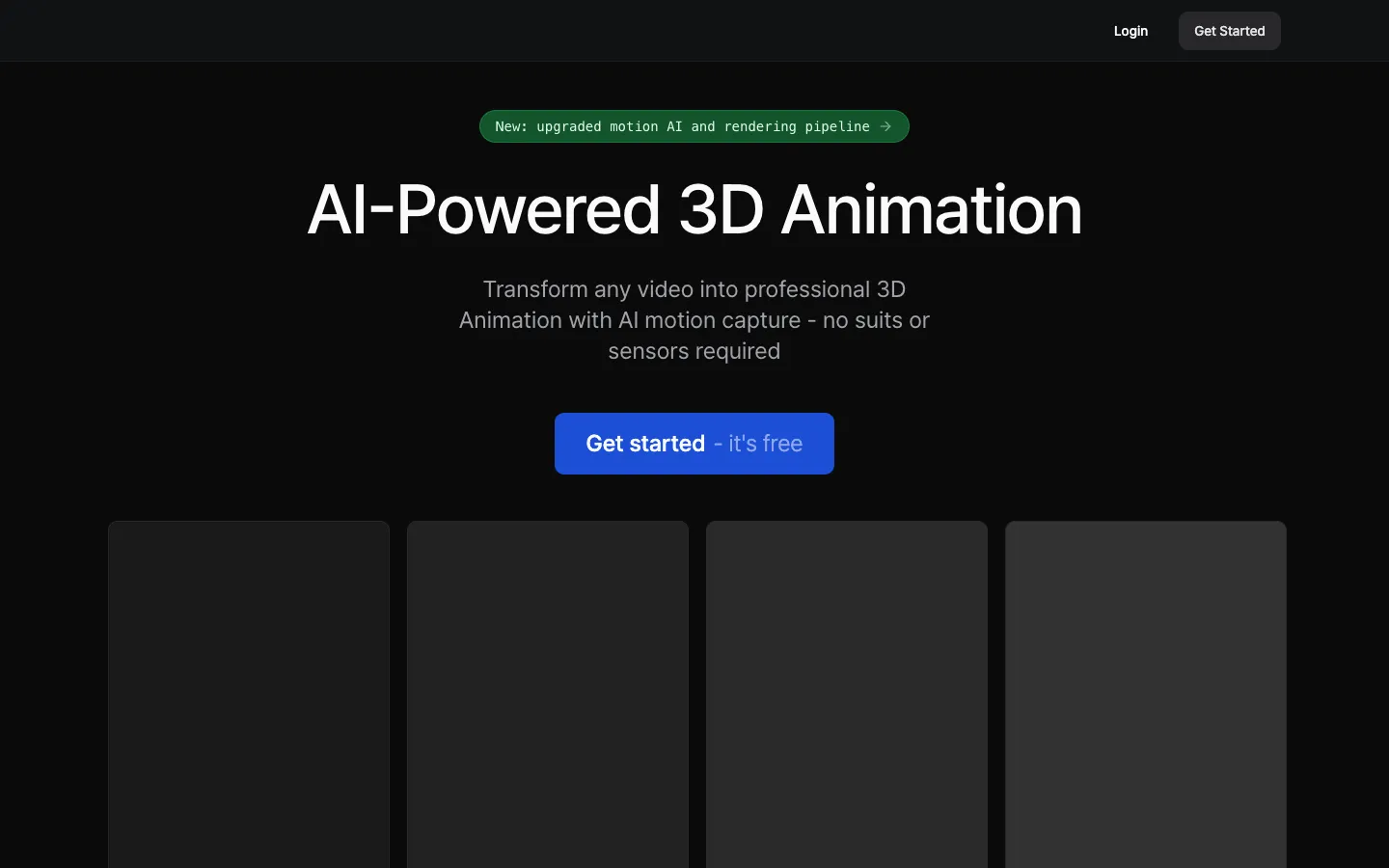Viewport: 1389px width, 868px height.
Task: Open the Login link in the header
Action: [x=1130, y=31]
